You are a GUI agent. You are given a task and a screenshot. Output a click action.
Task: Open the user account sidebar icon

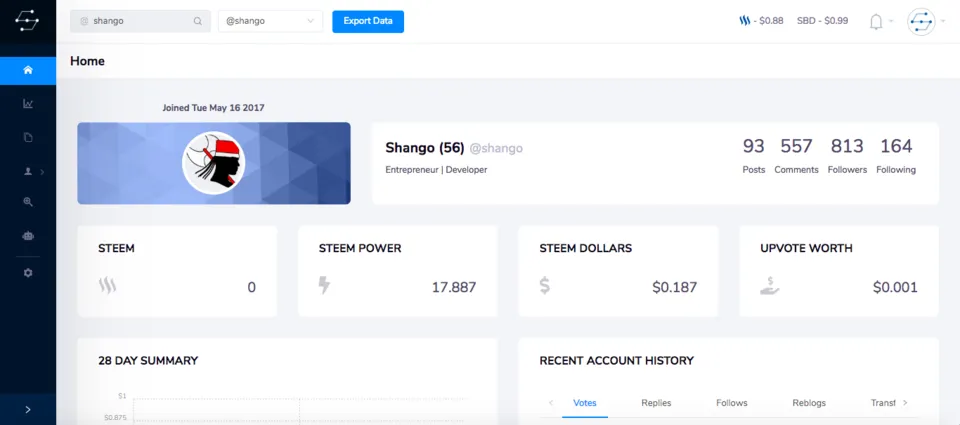click(28, 172)
